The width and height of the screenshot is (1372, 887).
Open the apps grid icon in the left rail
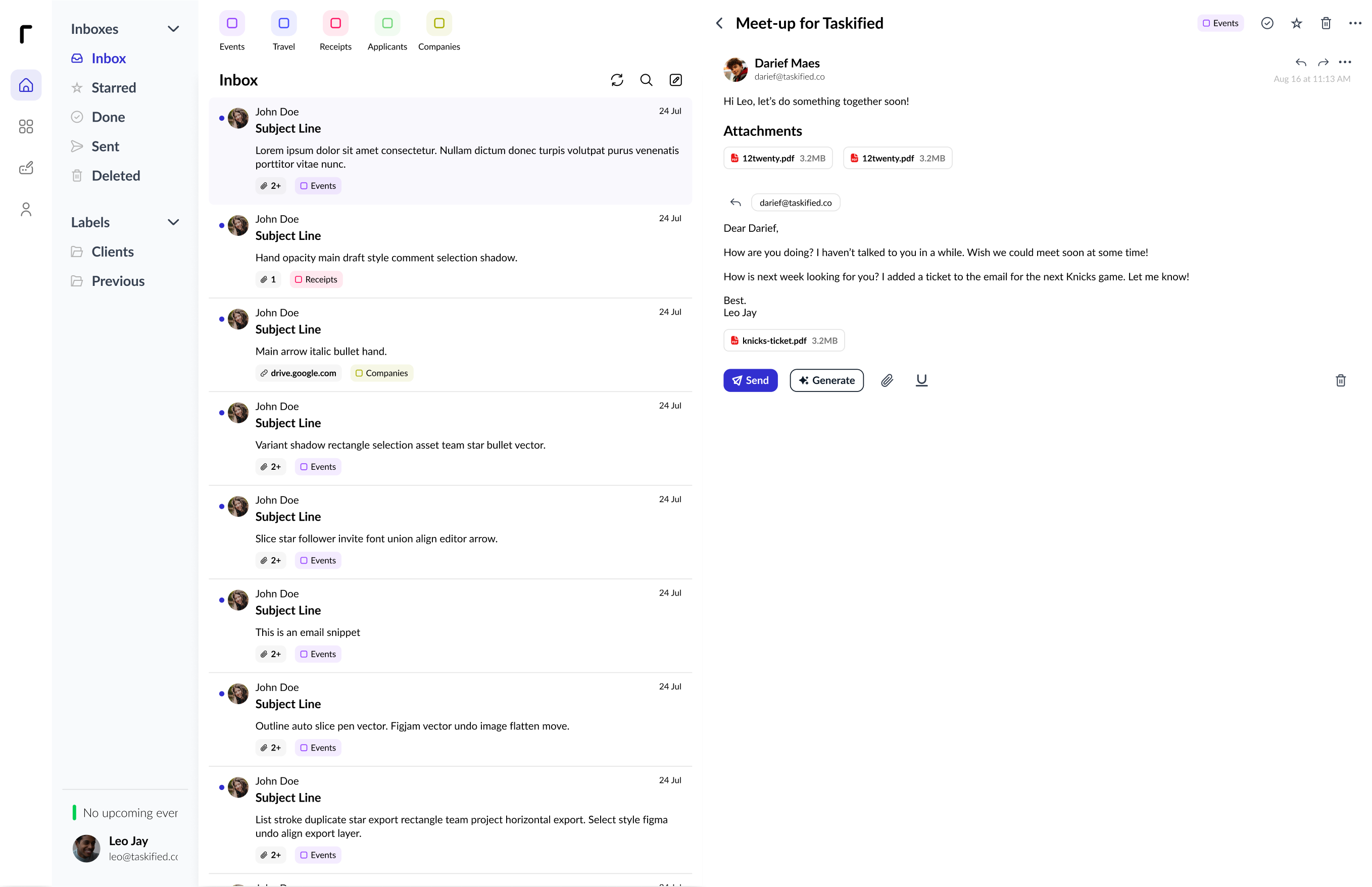click(26, 127)
